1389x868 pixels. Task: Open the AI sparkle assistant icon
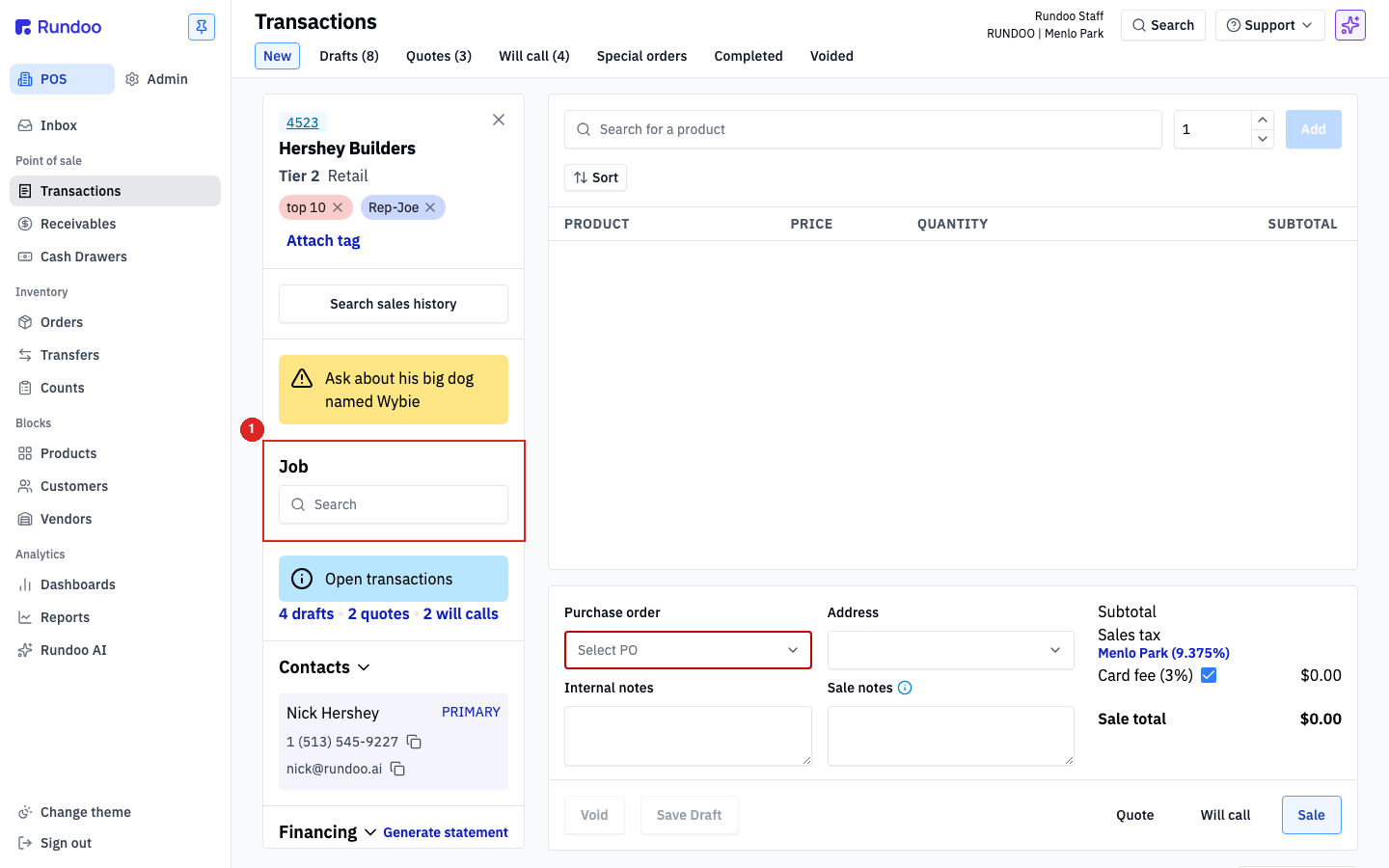(1350, 25)
